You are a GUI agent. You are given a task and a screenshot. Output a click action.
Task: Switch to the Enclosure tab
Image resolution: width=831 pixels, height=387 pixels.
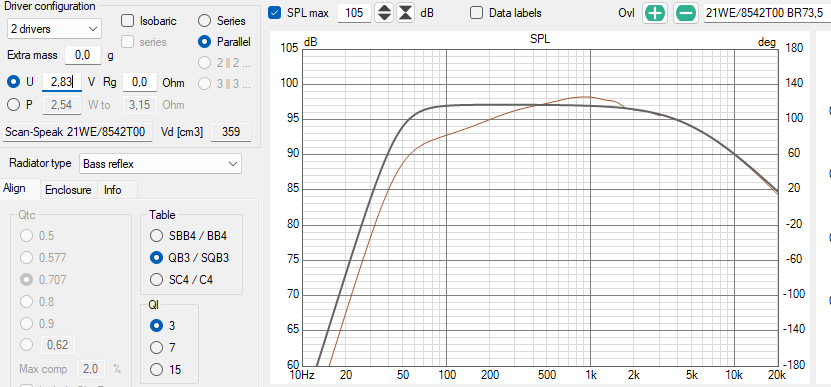point(68,190)
